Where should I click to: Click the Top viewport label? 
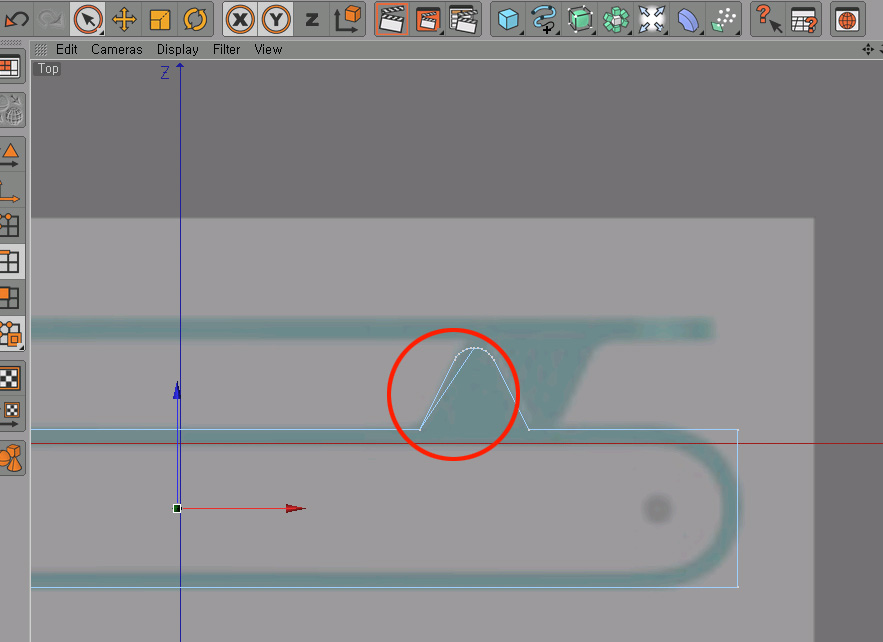[x=48, y=69]
